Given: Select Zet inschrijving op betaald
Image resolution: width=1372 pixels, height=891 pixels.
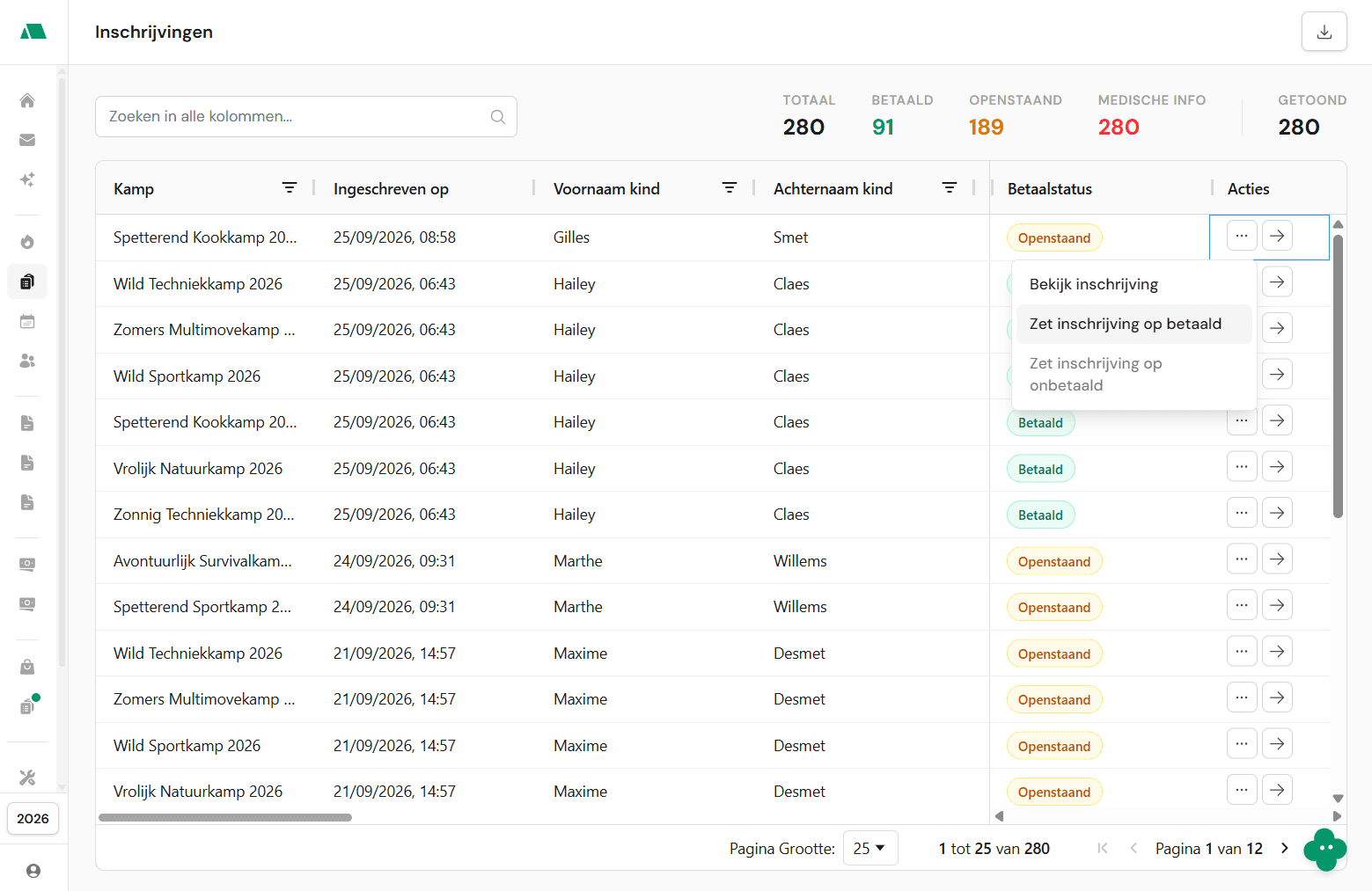Looking at the screenshot, I should [1134, 324].
